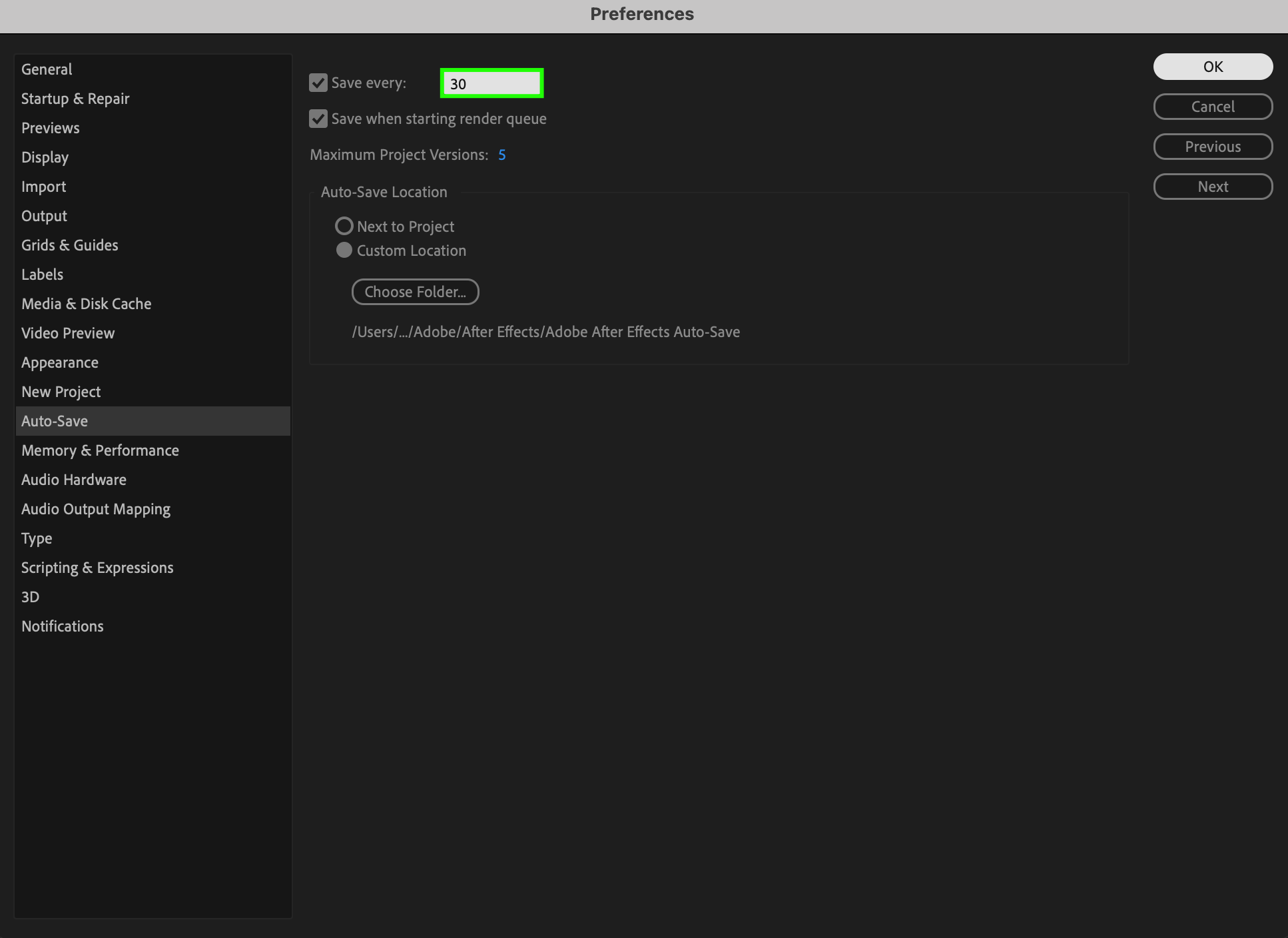Image resolution: width=1288 pixels, height=938 pixels.
Task: Switch to Memory & Performance section
Action: click(x=100, y=450)
